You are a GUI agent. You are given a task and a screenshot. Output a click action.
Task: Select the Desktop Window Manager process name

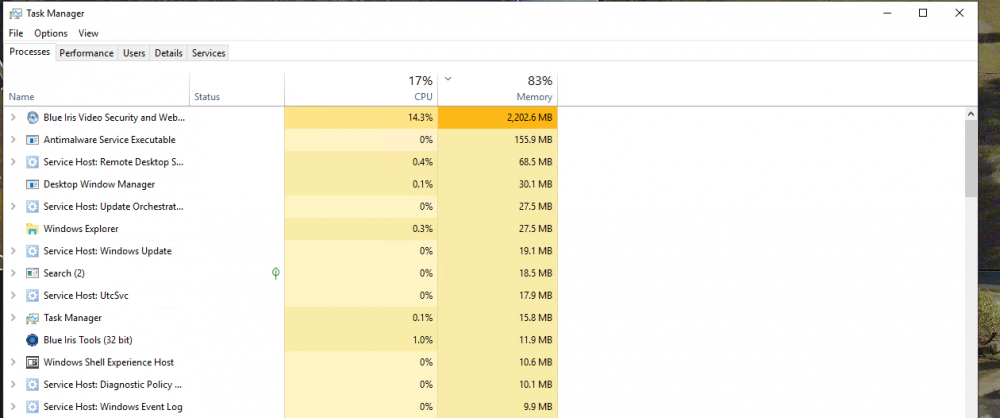tap(99, 184)
